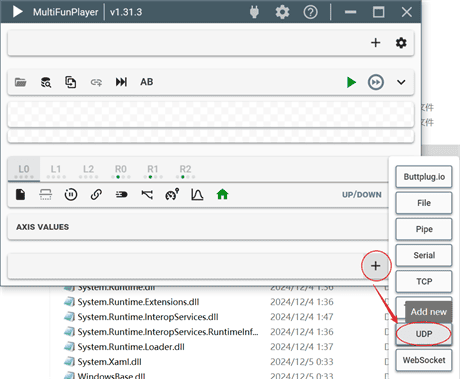Open script folder icon
The height and width of the screenshot is (379, 460).
pyautogui.click(x=21, y=82)
